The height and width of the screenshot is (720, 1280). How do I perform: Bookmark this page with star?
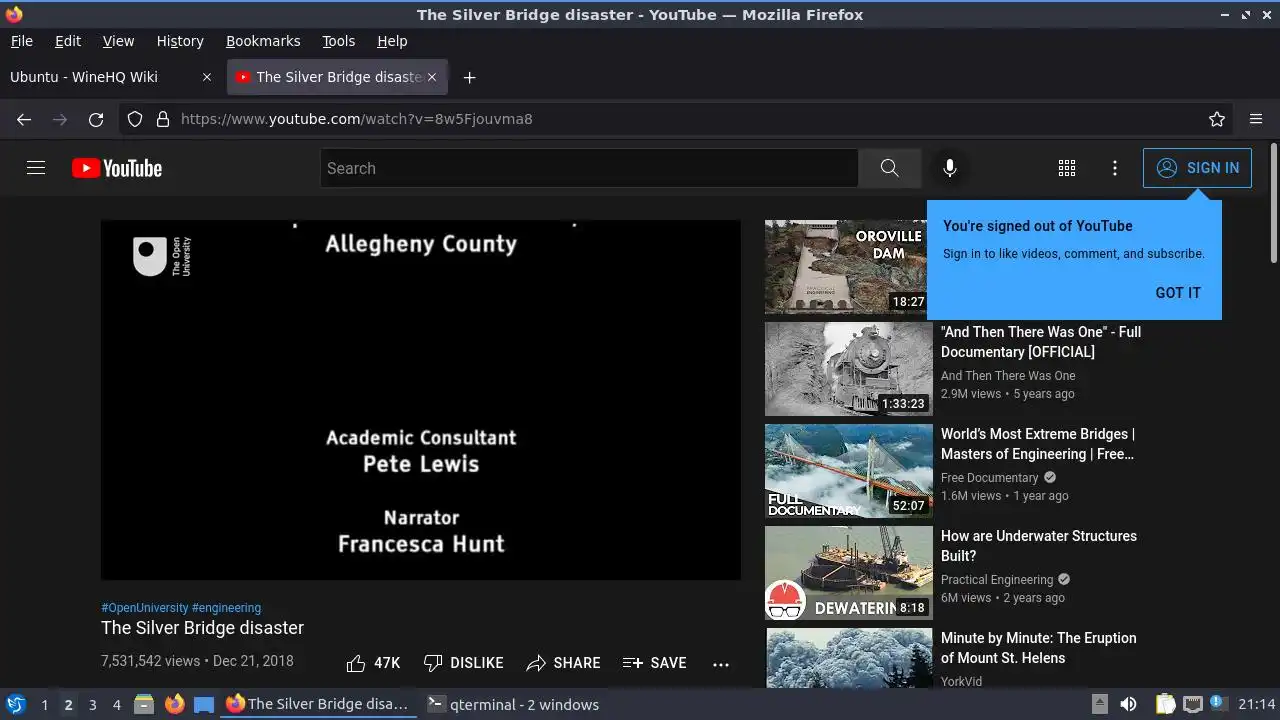click(1217, 119)
